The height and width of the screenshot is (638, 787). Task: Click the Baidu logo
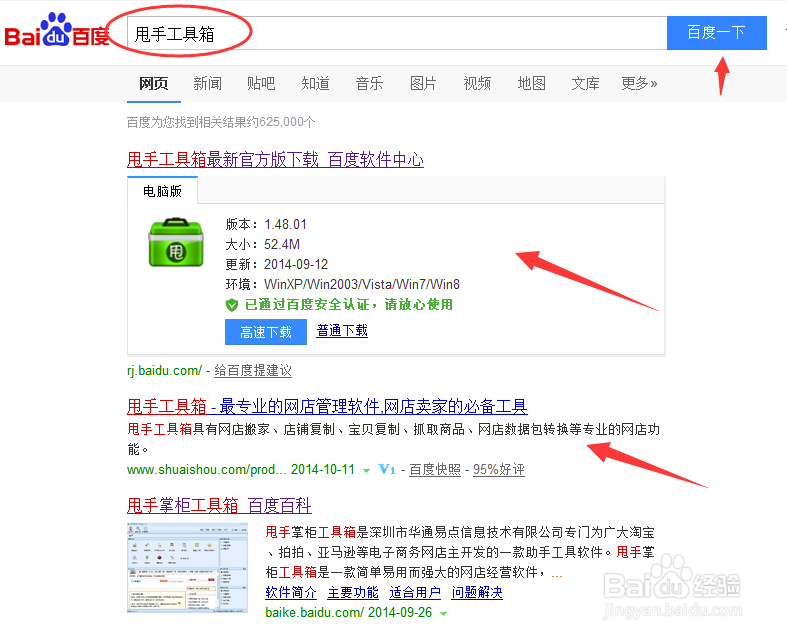57,31
